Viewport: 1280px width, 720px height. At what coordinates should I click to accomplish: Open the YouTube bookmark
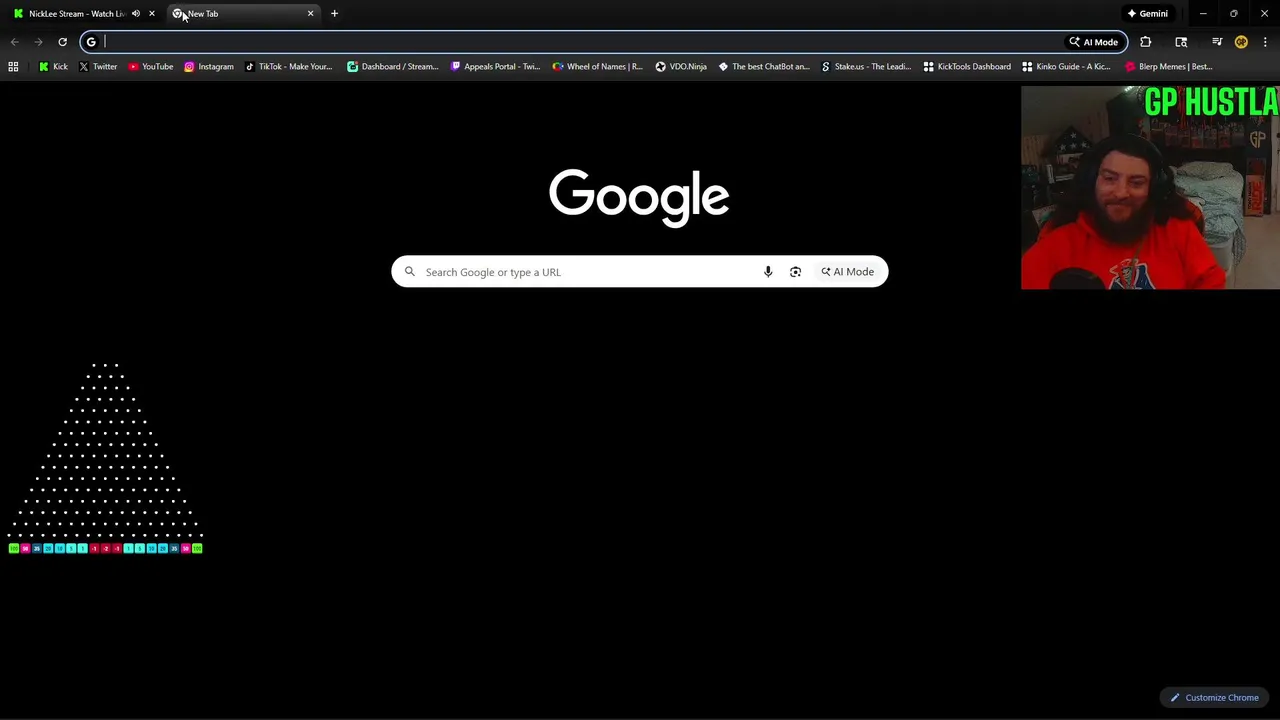point(150,66)
